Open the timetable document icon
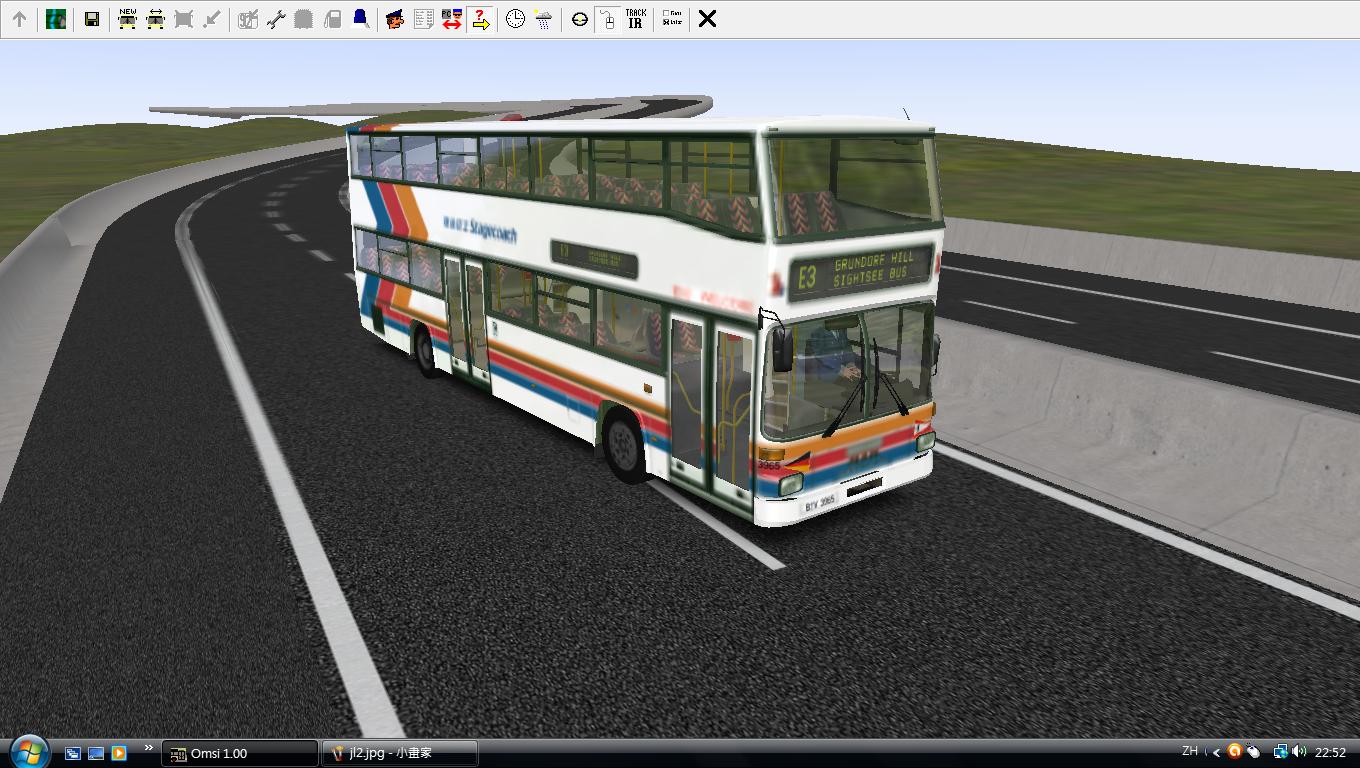This screenshot has height=768, width=1360. point(423,19)
